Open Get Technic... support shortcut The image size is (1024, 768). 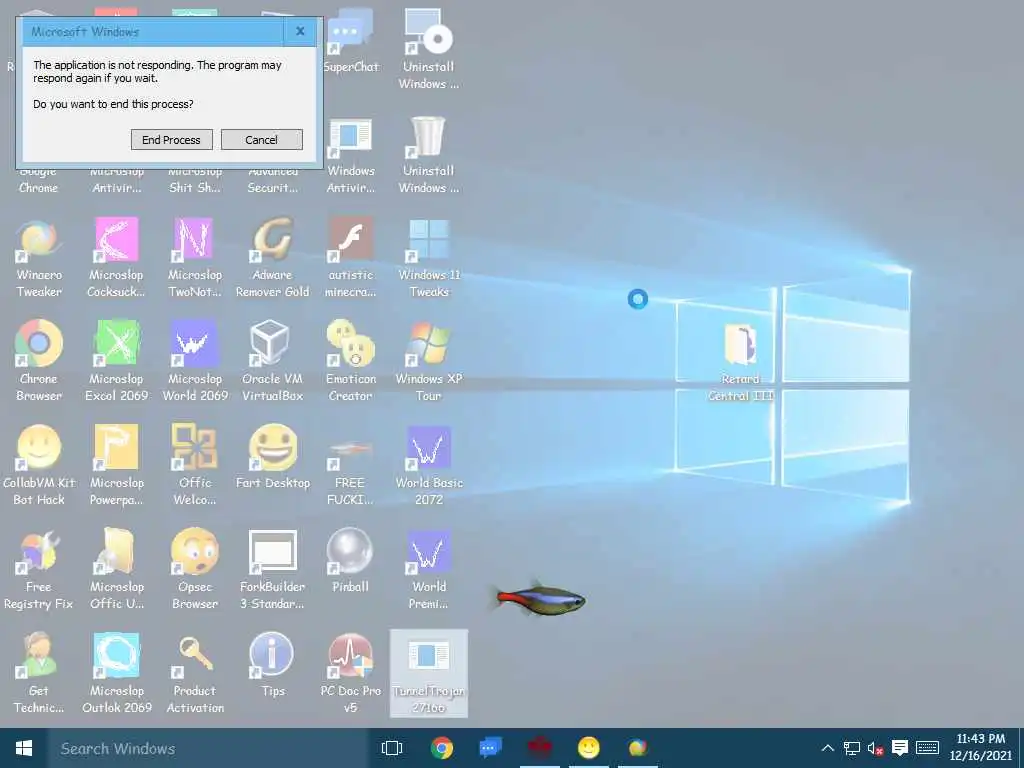tap(39, 673)
